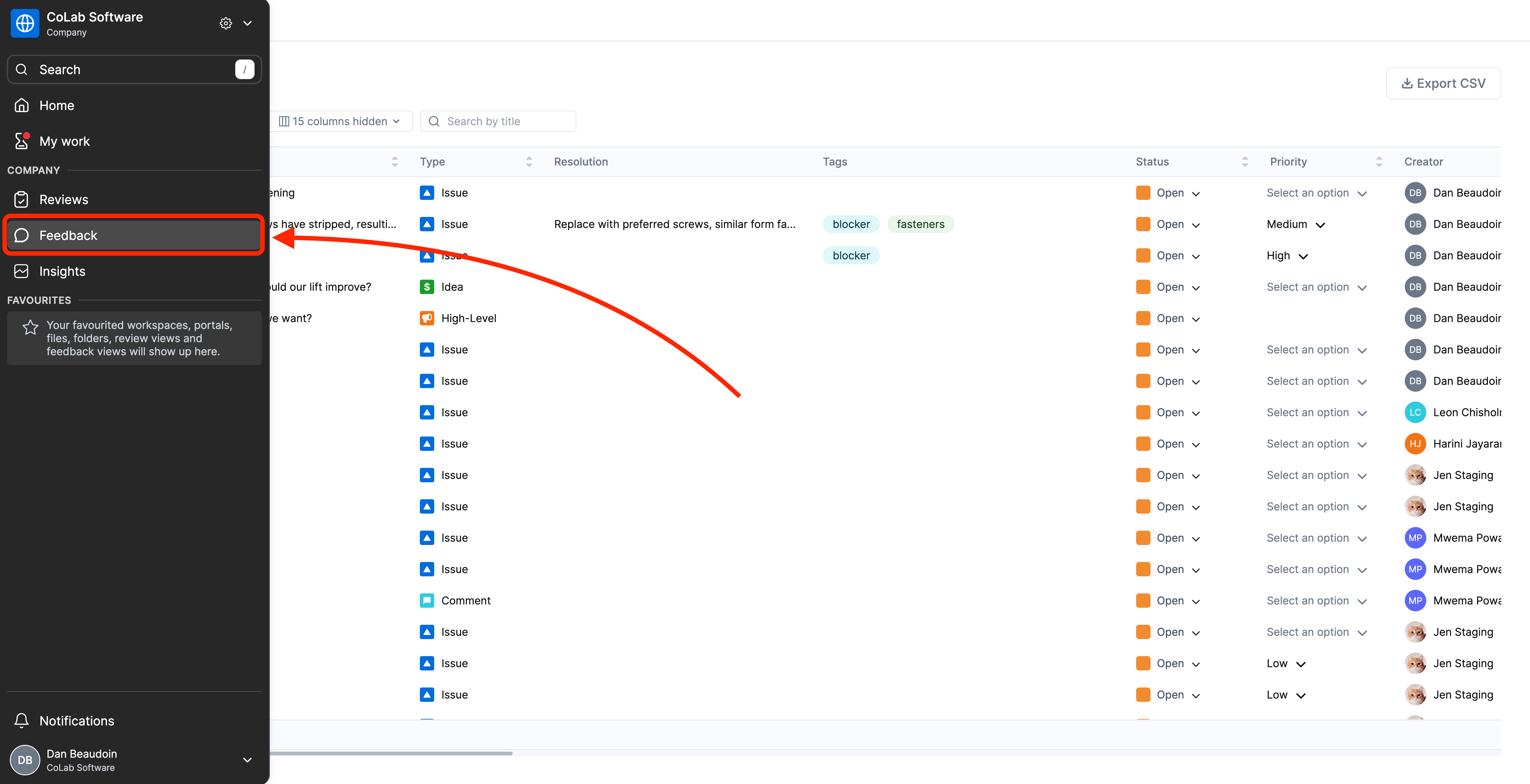Viewport: 1530px width, 784px height.
Task: Sort by the Status column arrows
Action: click(1245, 162)
